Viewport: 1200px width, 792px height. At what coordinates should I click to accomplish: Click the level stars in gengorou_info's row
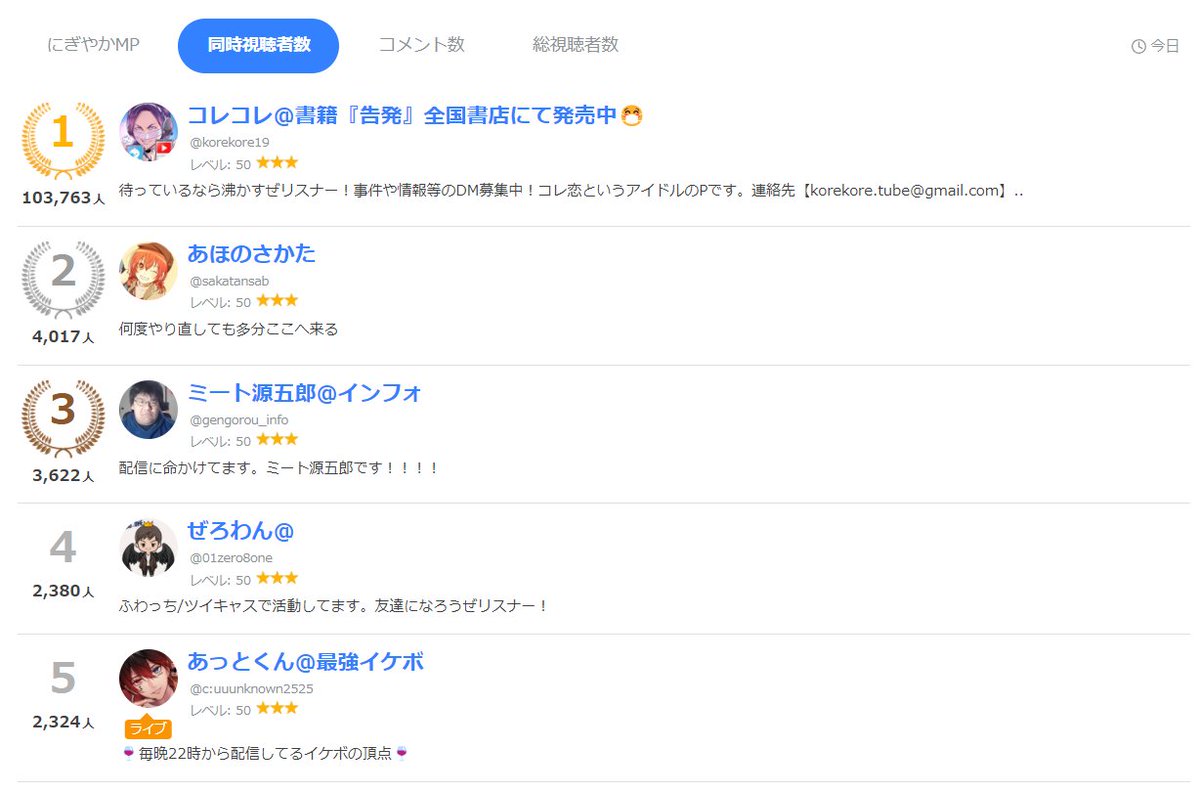click(277, 439)
